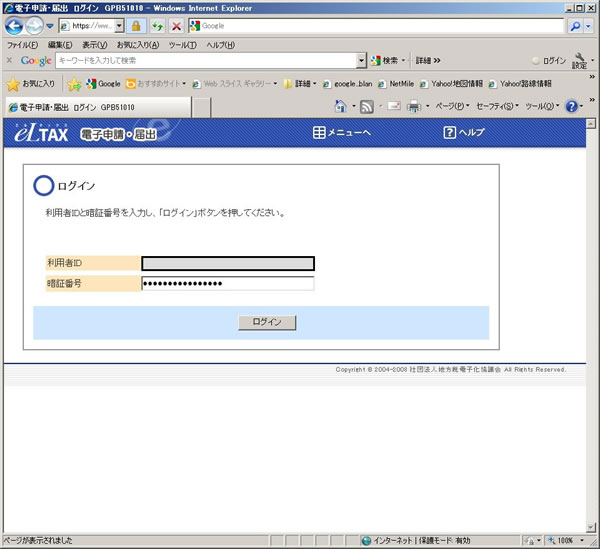
Task: Click the Google toolbar keyword search field
Action: [x=206, y=60]
